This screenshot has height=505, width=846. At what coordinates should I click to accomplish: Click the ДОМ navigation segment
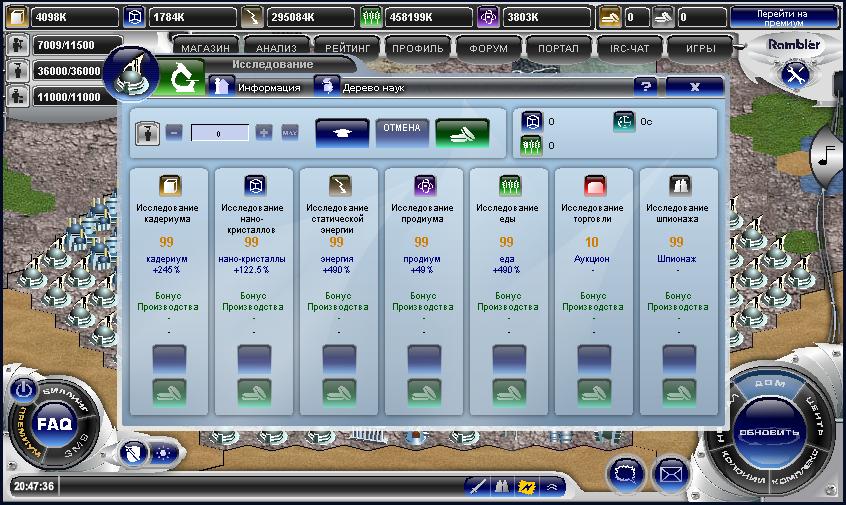coord(770,383)
